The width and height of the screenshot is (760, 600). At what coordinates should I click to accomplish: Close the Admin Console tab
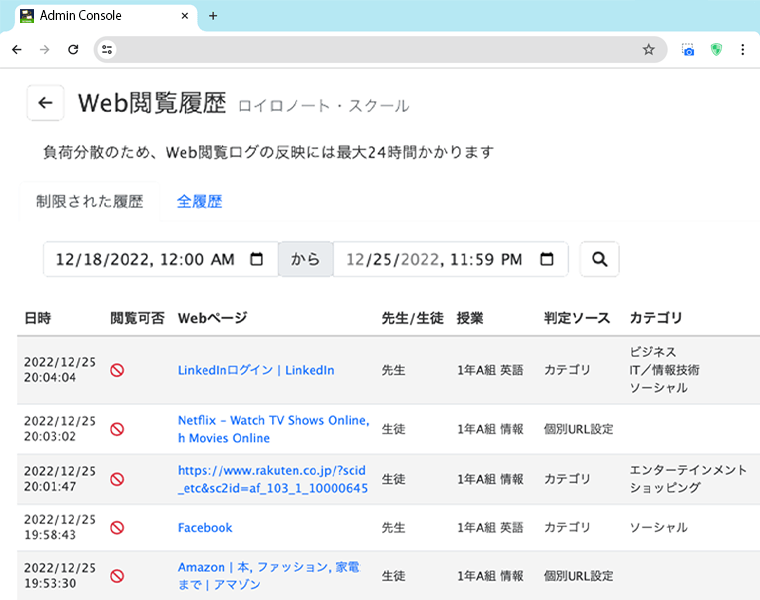185,16
